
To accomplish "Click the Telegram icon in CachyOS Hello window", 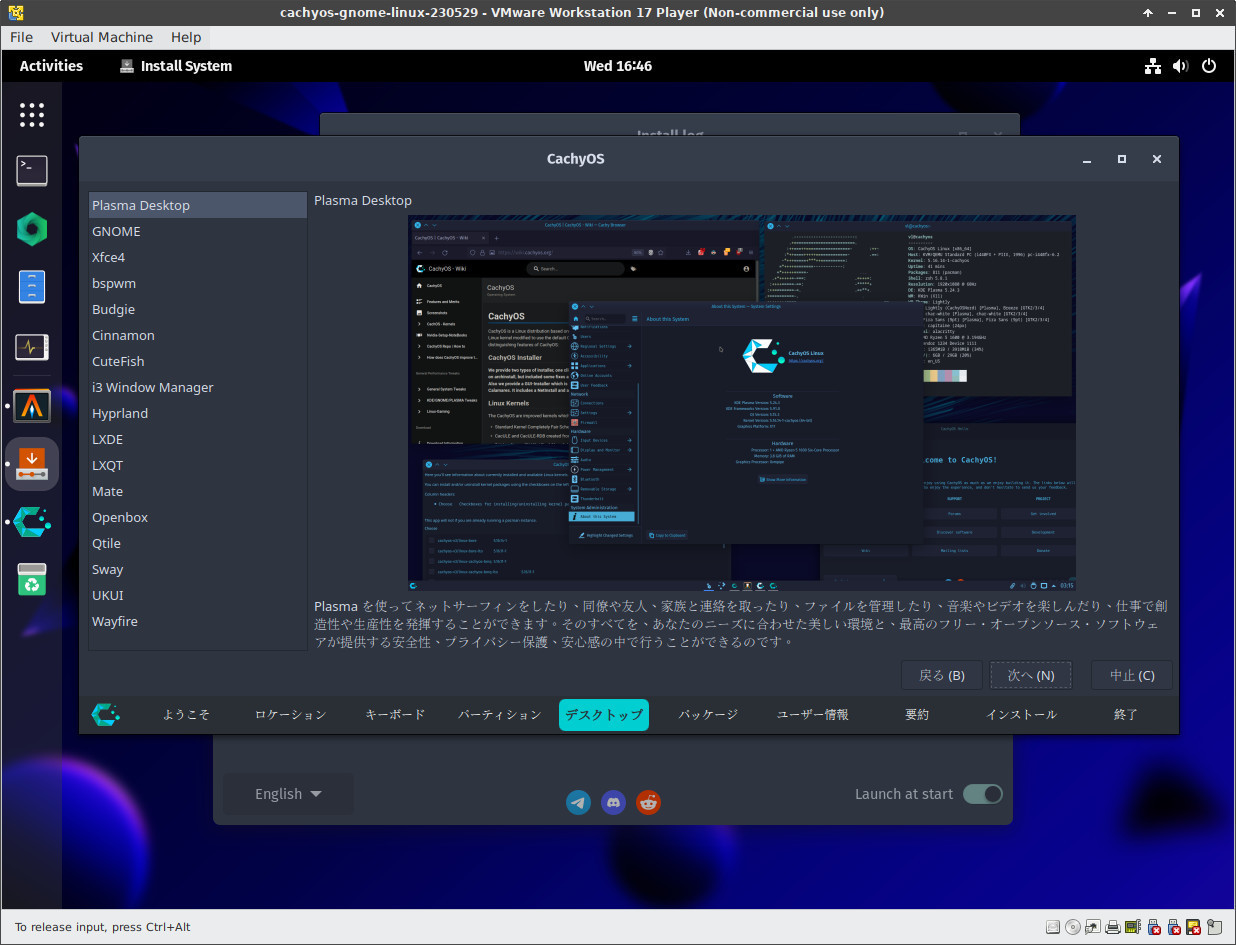I will (x=578, y=802).
